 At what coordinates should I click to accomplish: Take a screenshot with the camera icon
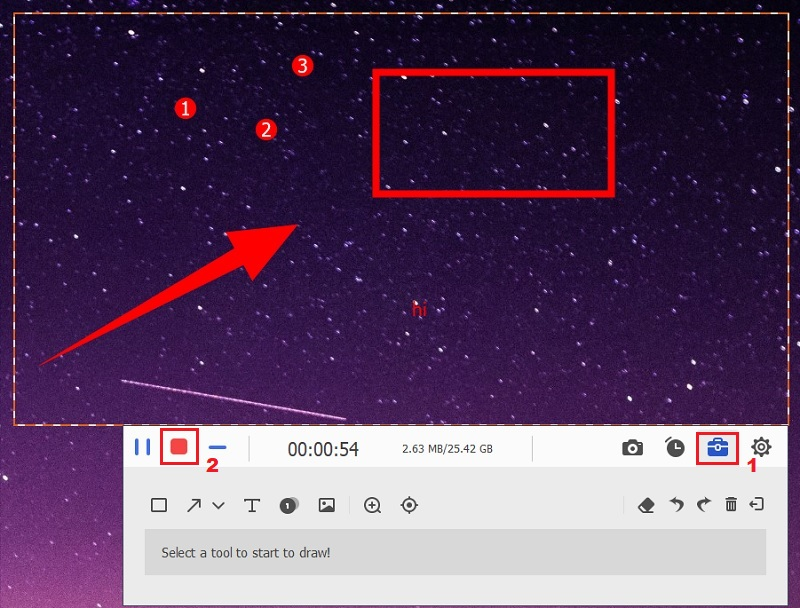(x=632, y=448)
